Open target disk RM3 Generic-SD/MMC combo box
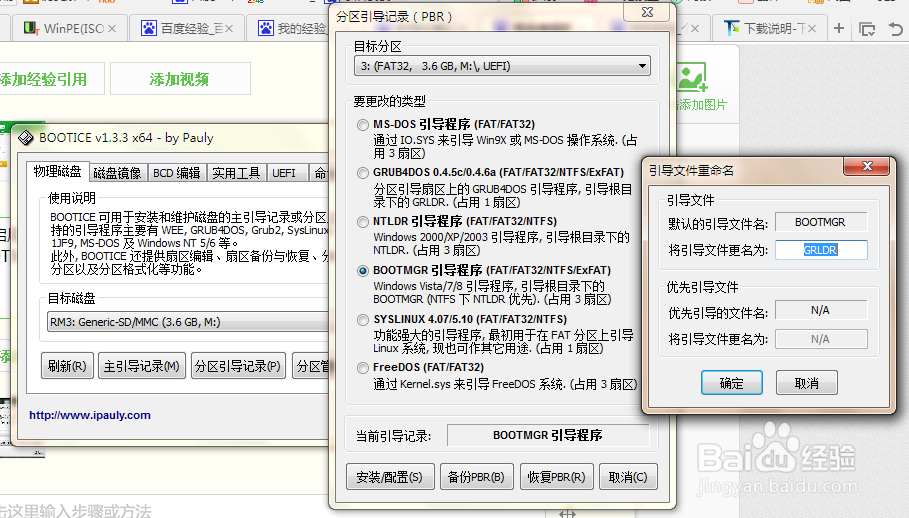Image resolution: width=909 pixels, height=518 pixels. [188, 322]
